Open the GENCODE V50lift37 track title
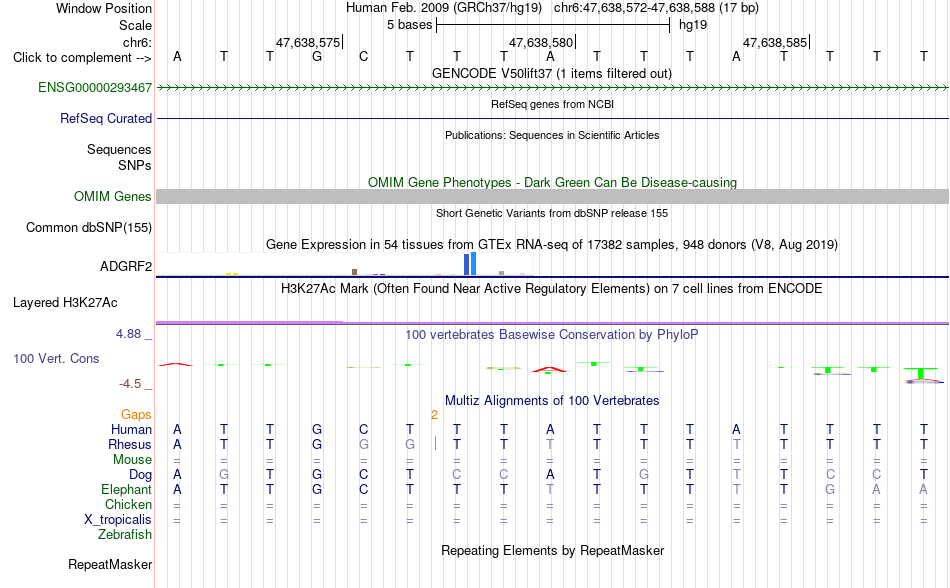Screen dimensions: 950x588 pos(551,73)
